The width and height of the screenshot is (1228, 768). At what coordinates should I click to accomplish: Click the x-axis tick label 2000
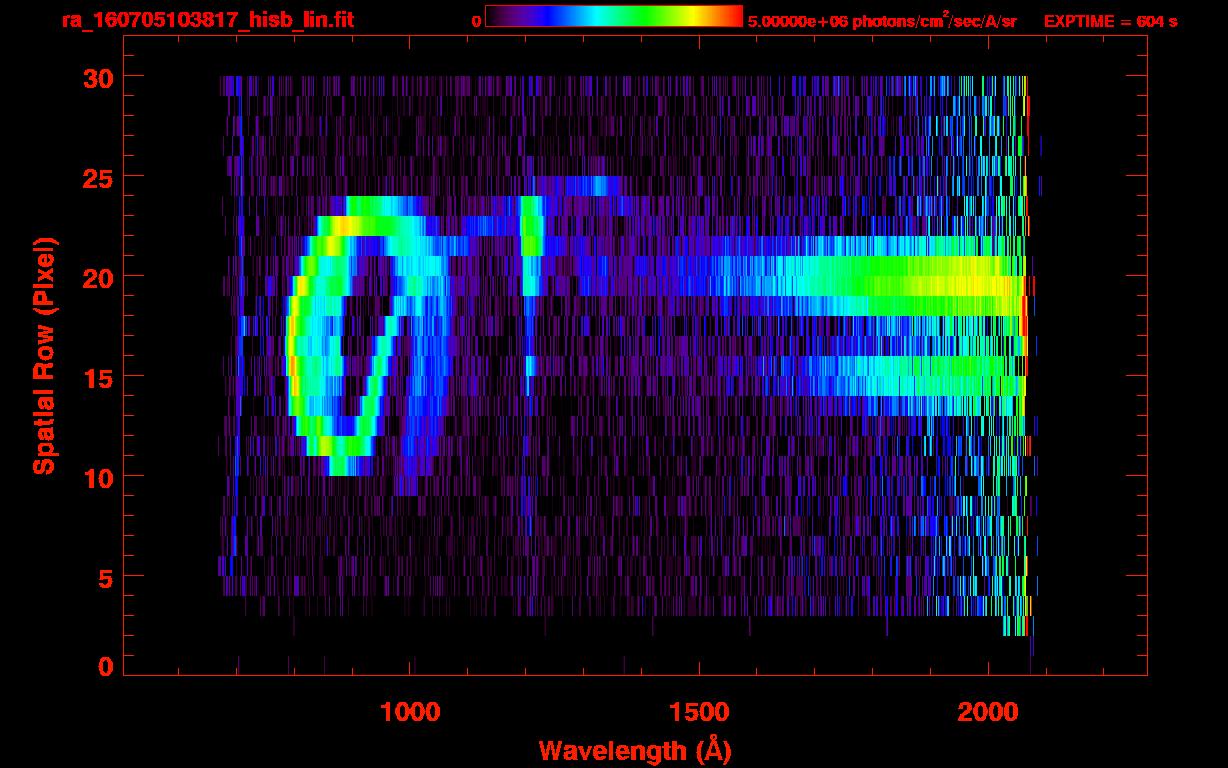coord(987,712)
